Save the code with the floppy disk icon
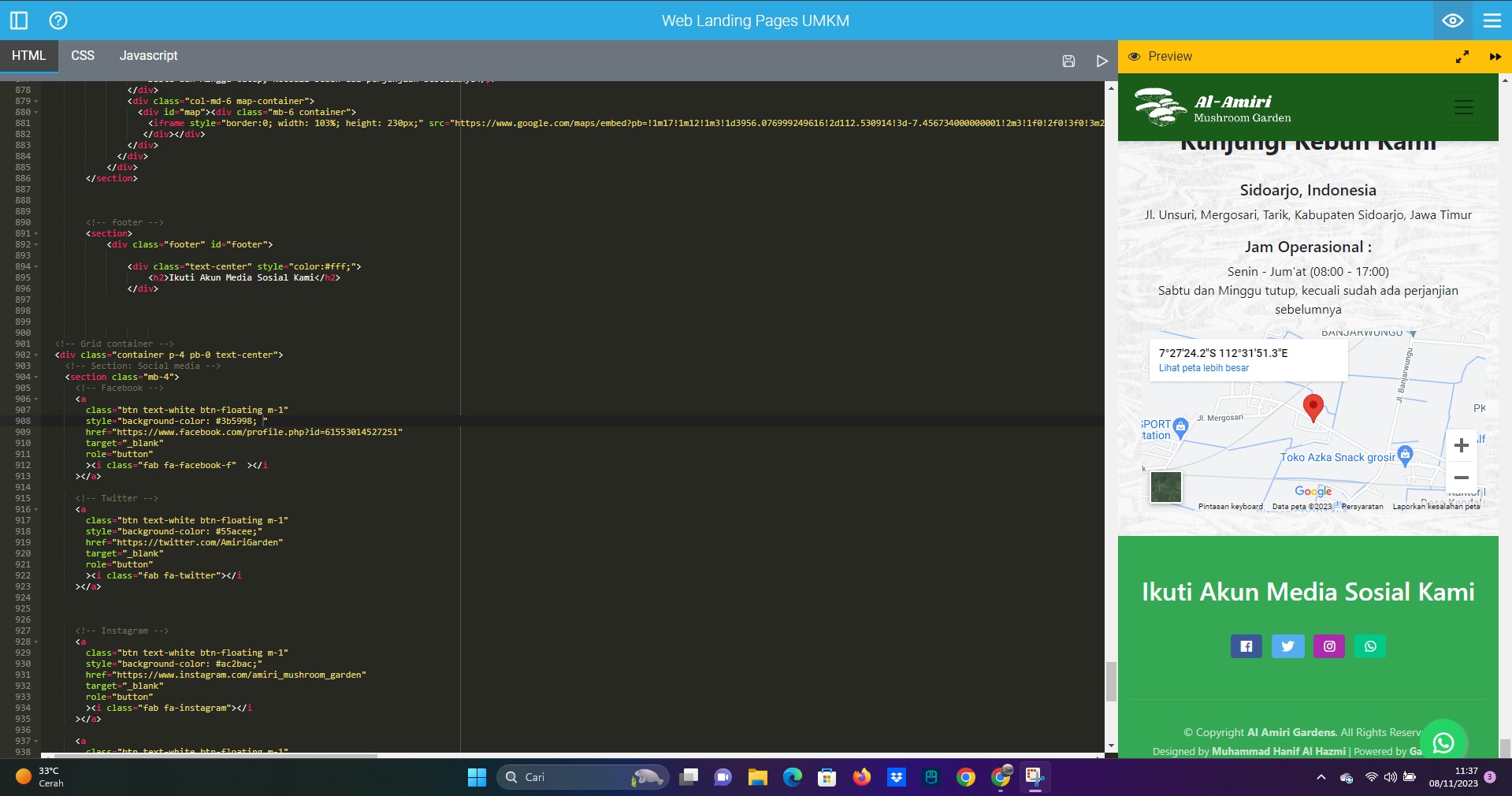This screenshot has width=1512, height=796. tap(1068, 61)
